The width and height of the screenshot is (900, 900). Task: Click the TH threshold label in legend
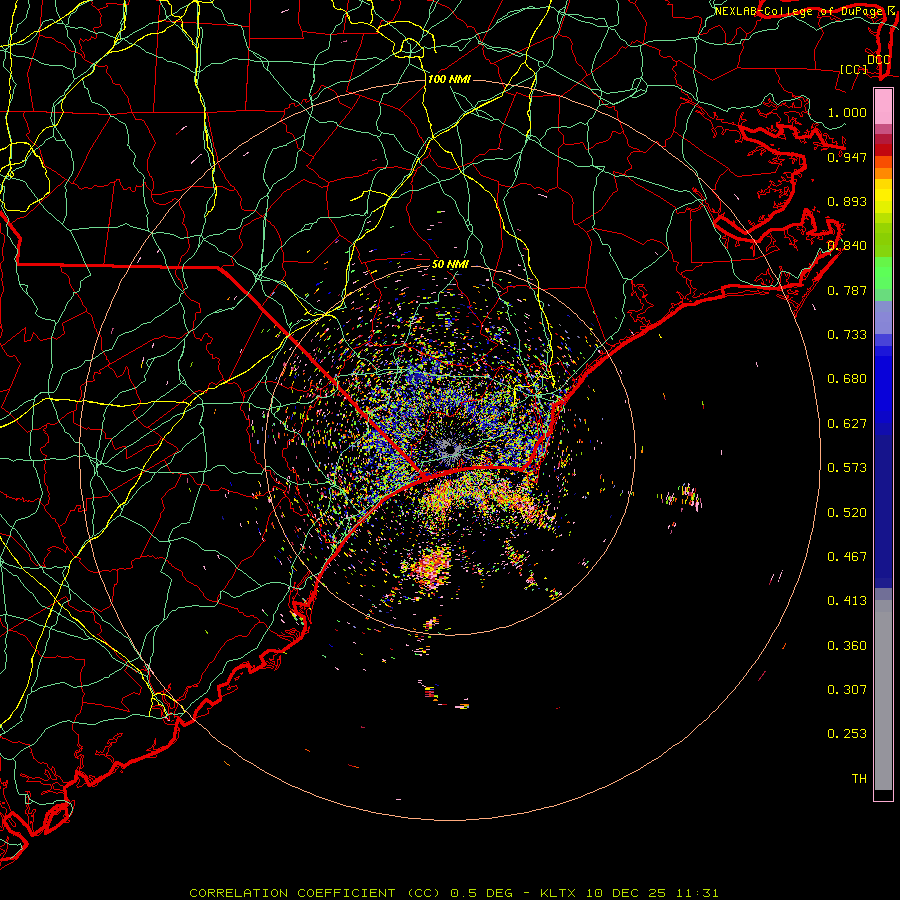tap(859, 779)
